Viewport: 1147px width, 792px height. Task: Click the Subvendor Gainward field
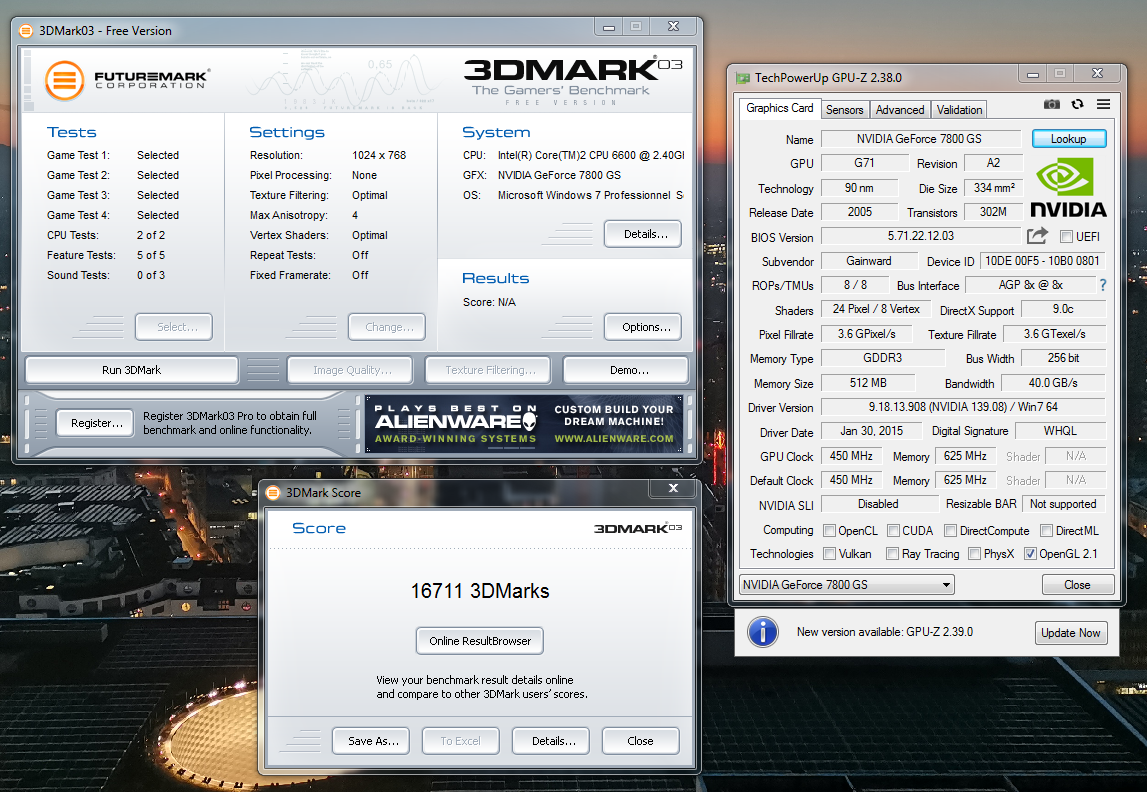(x=869, y=261)
